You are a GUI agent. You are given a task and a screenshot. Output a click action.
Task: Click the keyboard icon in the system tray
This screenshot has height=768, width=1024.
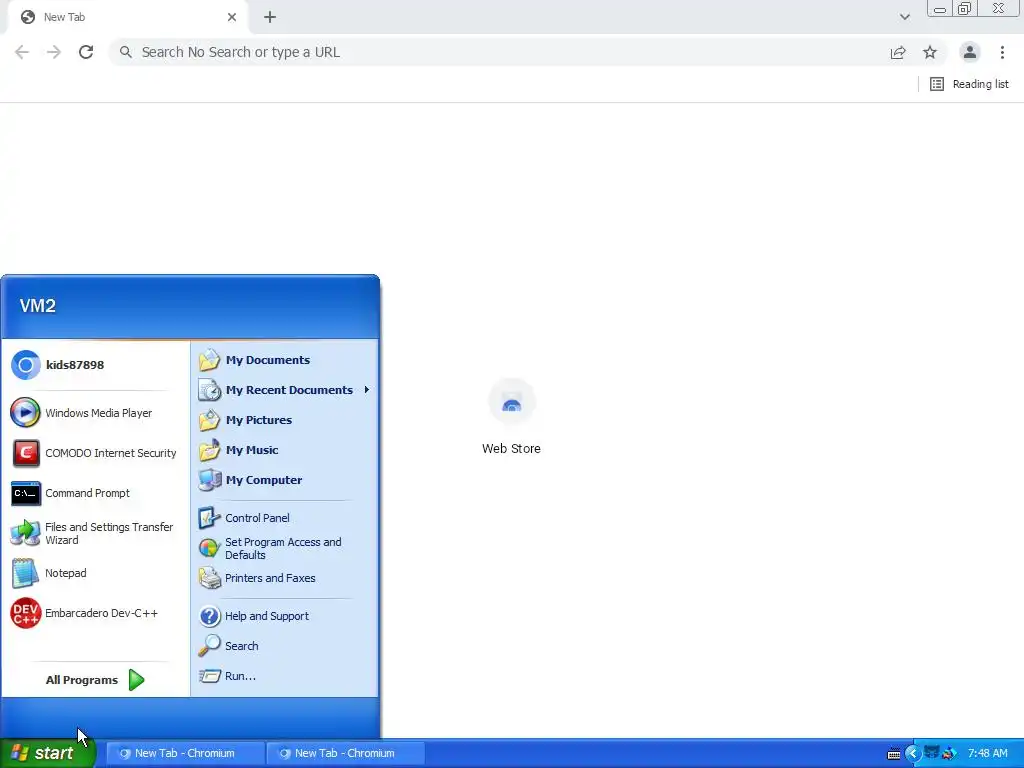893,754
